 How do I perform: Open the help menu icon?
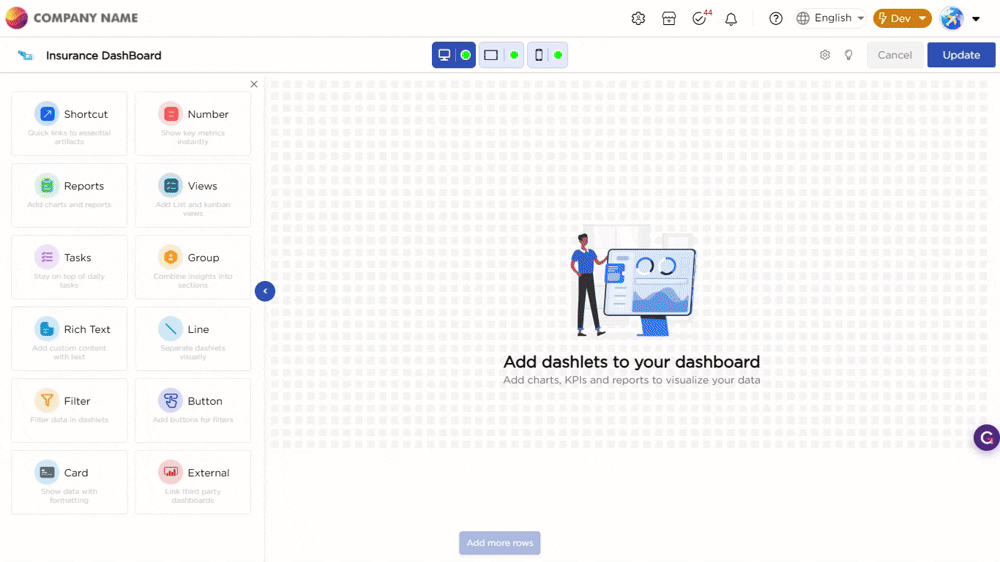point(776,18)
